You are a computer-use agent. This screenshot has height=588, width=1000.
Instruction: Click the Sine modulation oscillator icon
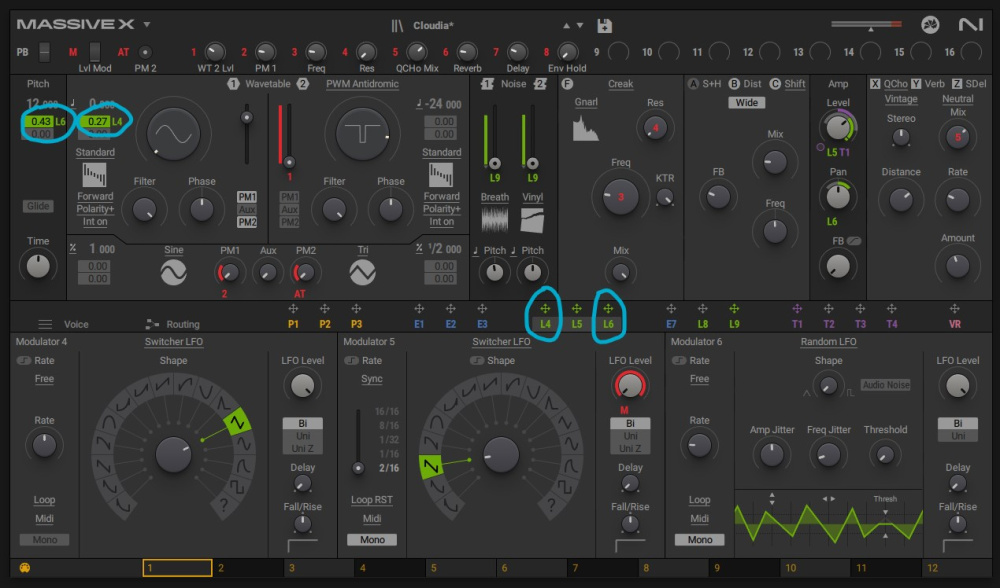[x=173, y=273]
